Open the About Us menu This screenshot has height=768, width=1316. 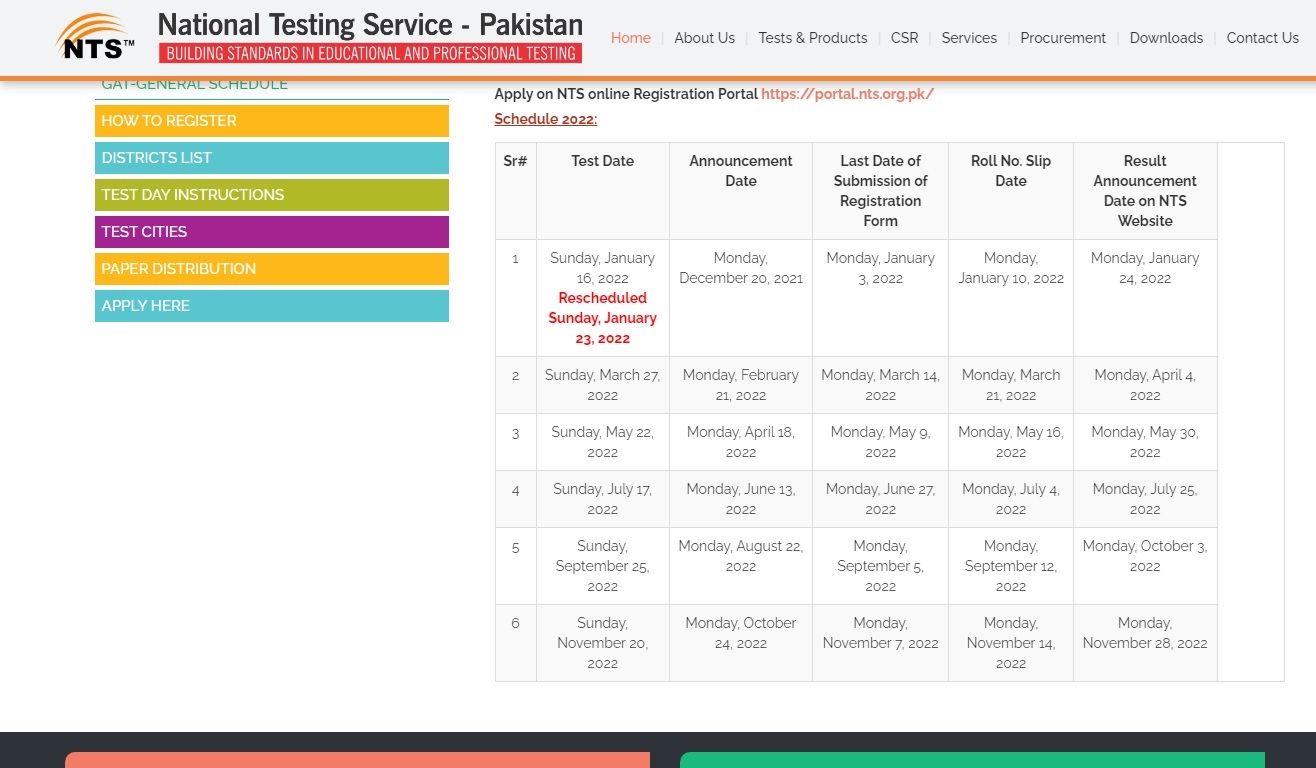pos(704,38)
